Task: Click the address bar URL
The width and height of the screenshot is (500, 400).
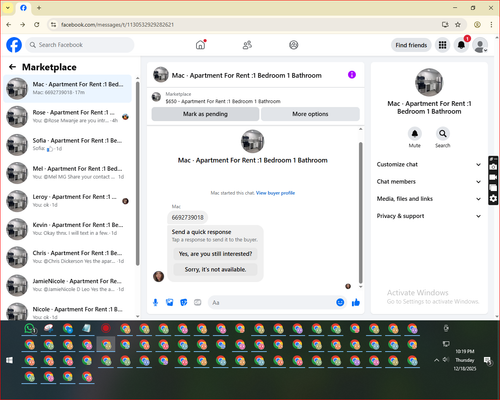Action: coord(117,25)
